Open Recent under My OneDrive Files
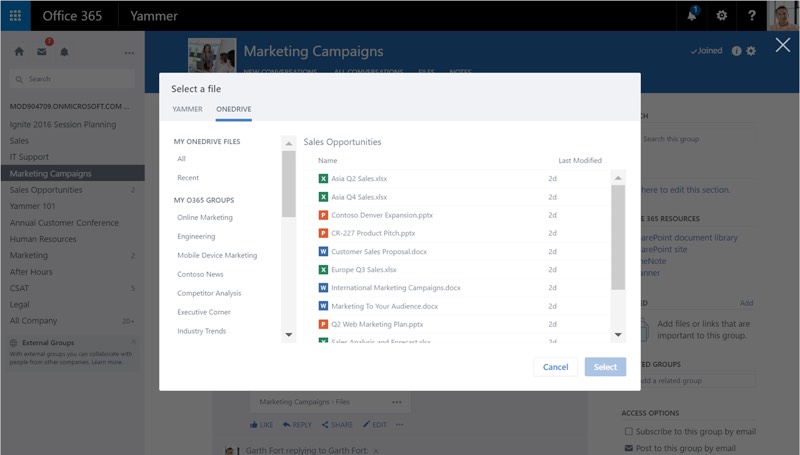Image resolution: width=800 pixels, height=455 pixels. 188,177
